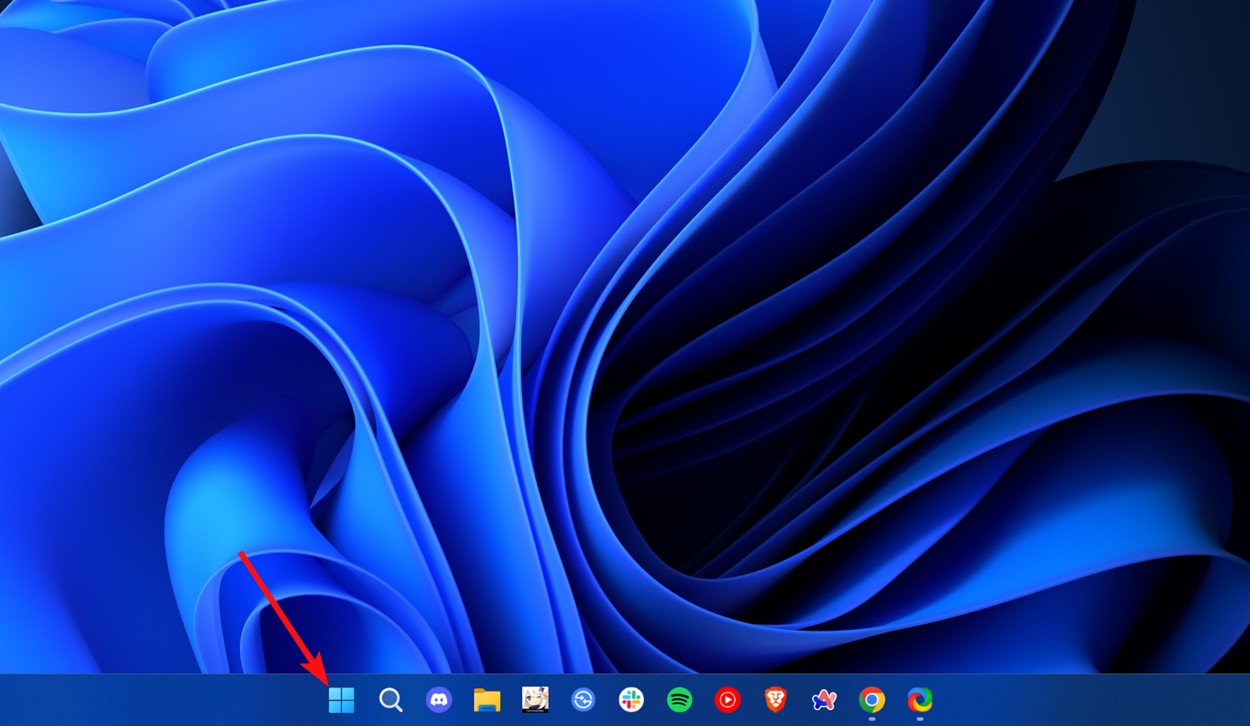Screen dimensions: 1250x726
Task: Launch Google Chrome
Action: (872, 700)
